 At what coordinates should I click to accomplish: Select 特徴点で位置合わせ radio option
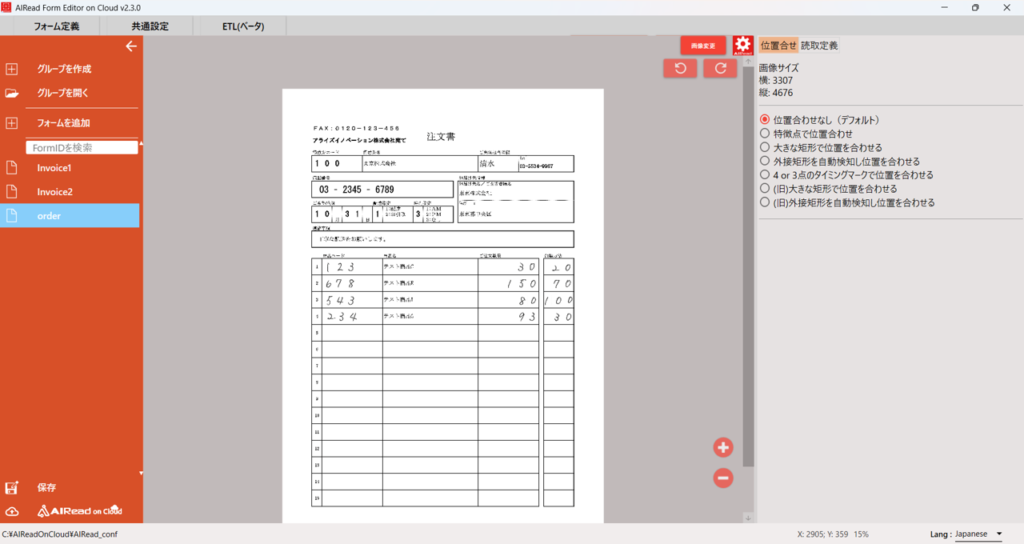click(765, 133)
